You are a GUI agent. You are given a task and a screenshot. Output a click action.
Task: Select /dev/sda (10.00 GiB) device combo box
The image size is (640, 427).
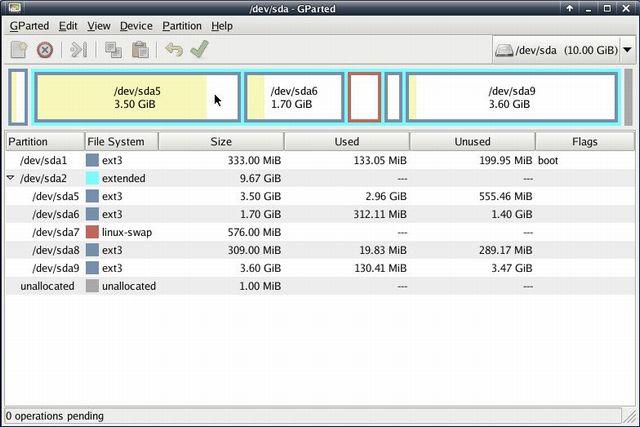point(564,50)
